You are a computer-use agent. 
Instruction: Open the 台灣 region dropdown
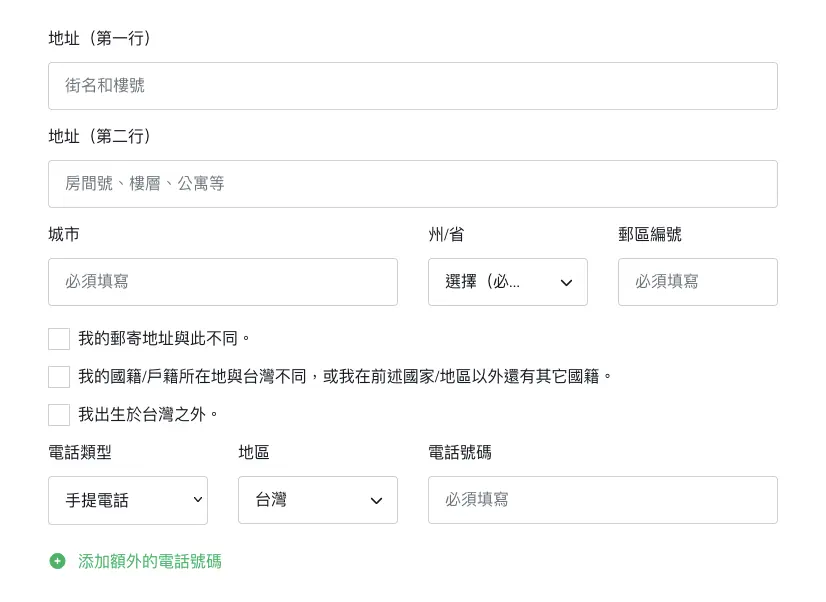click(317, 500)
